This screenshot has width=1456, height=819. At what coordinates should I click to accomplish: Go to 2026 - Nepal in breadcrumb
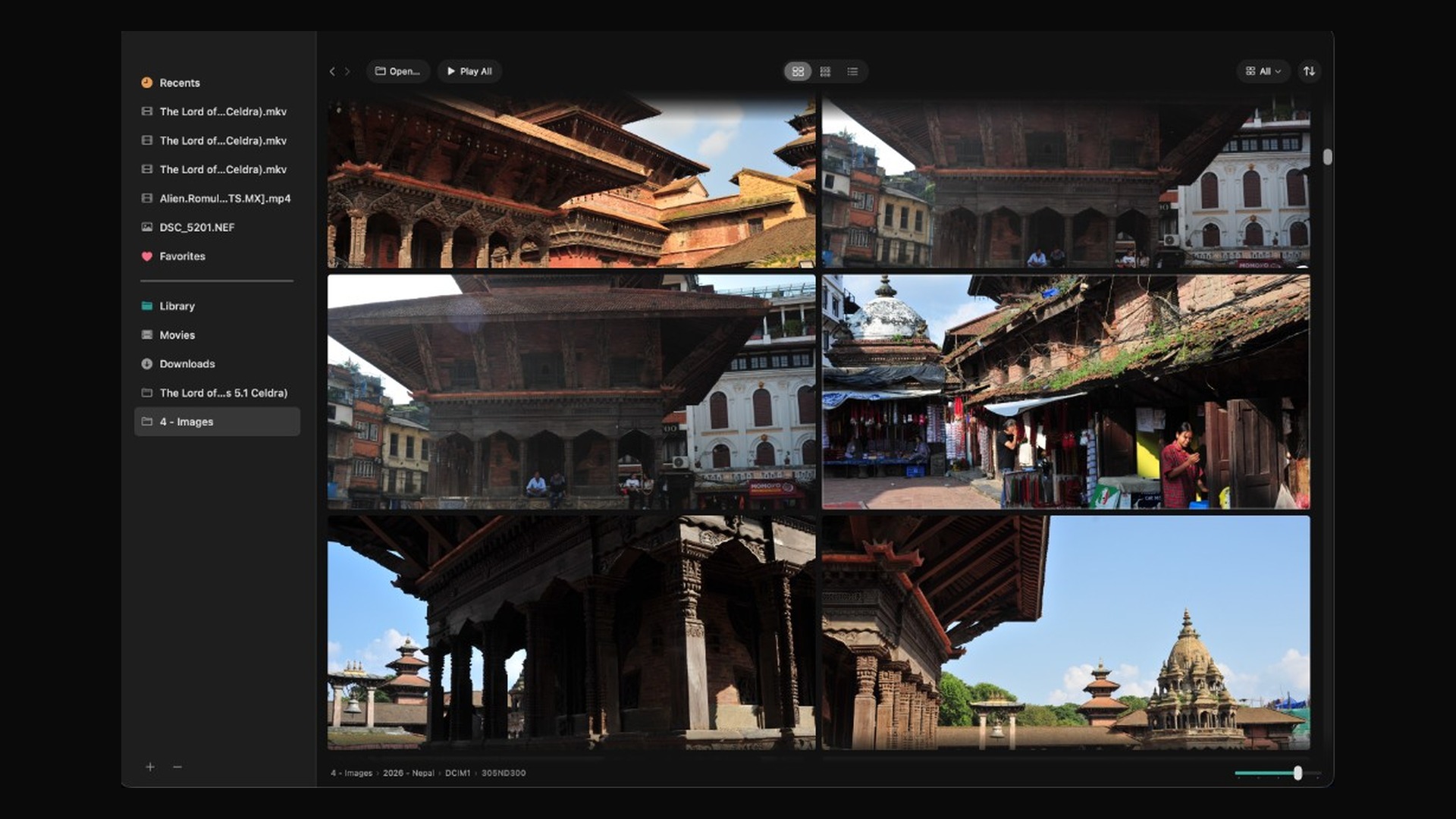[x=408, y=773]
